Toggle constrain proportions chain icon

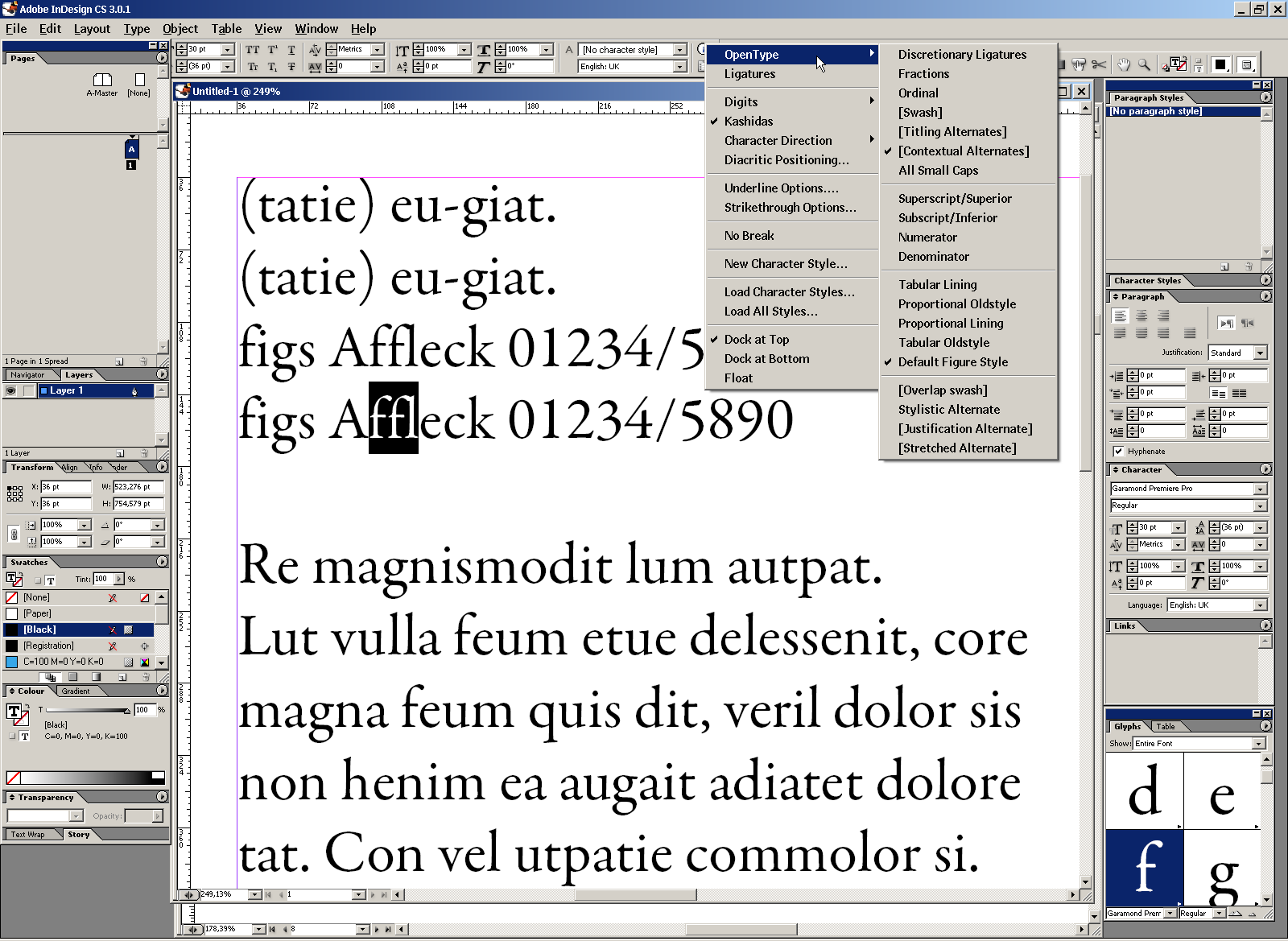(14, 534)
